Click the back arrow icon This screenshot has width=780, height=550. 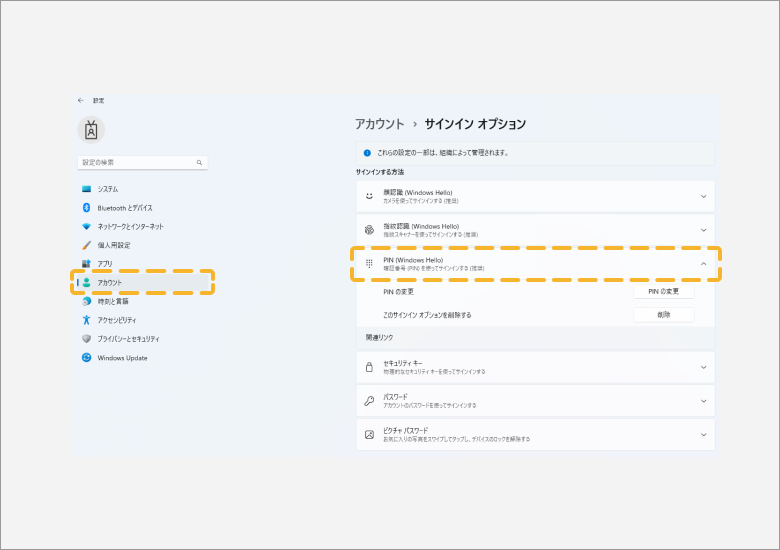point(81,100)
